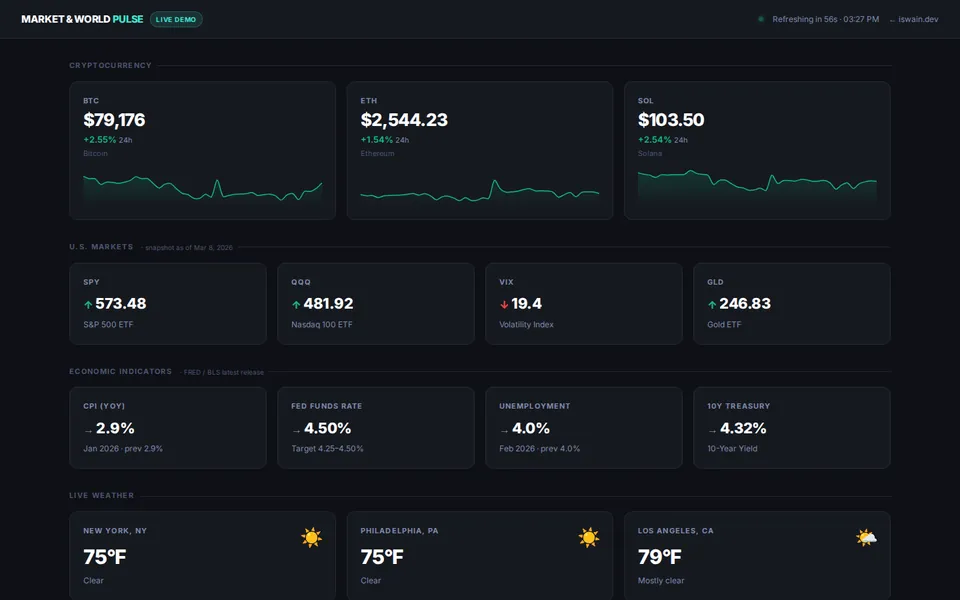Screen dimensions: 960x600
Task: Click the Fed Funds value 4.50%
Action: pyautogui.click(x=328, y=428)
